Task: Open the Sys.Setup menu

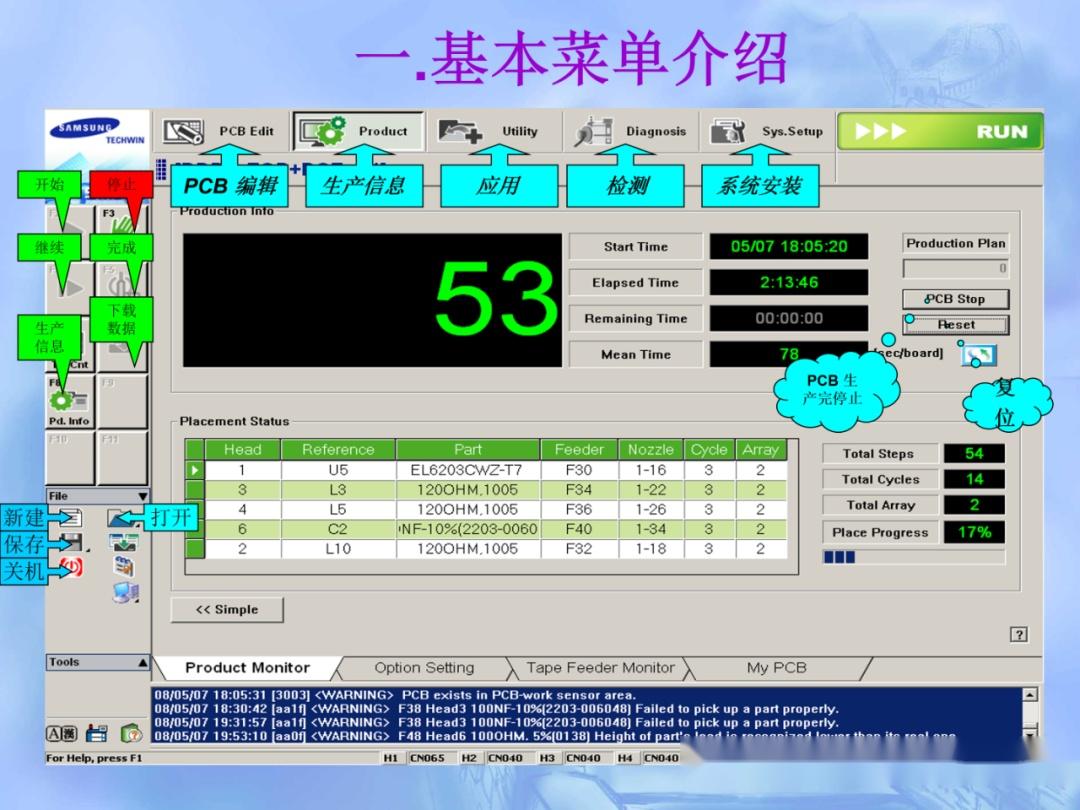Action: (x=767, y=131)
